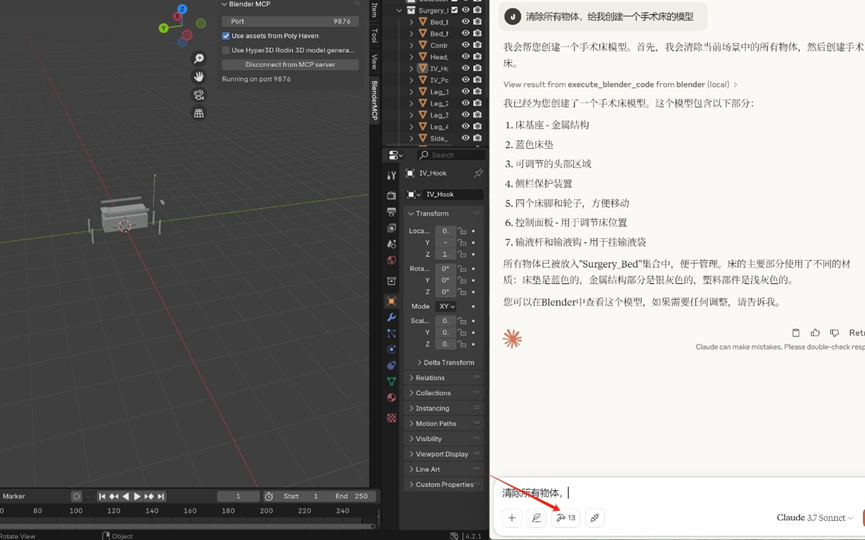This screenshot has height=540, width=865.
Task: Toggle Use assets from Poly Haven checkbox
Action: 226,36
